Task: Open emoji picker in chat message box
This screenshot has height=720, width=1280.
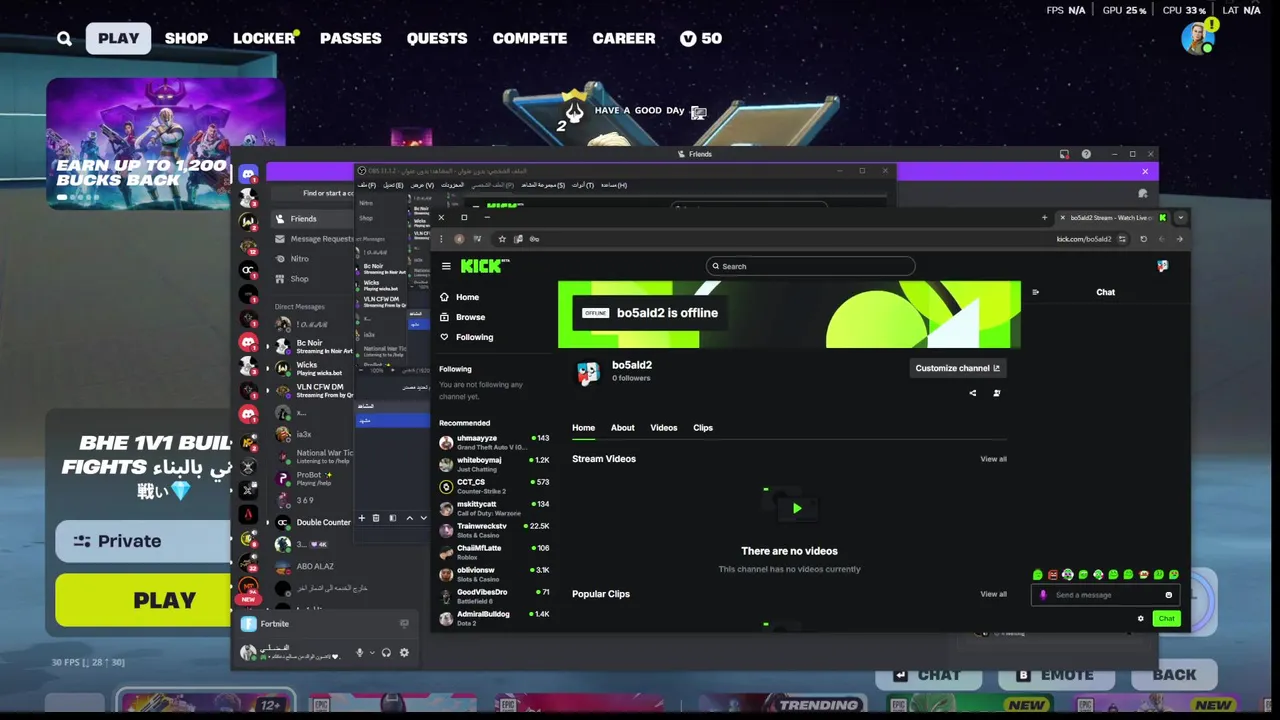Action: (1168, 595)
